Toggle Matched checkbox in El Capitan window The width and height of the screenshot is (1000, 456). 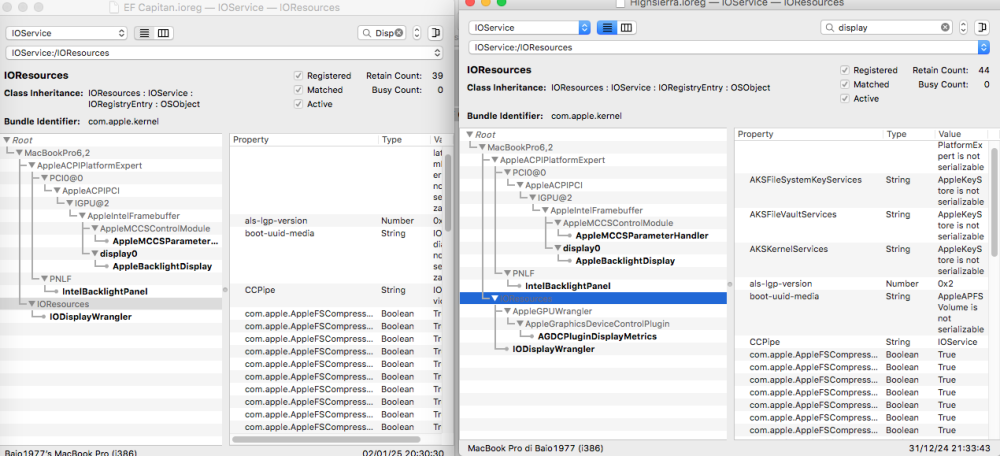(x=298, y=90)
